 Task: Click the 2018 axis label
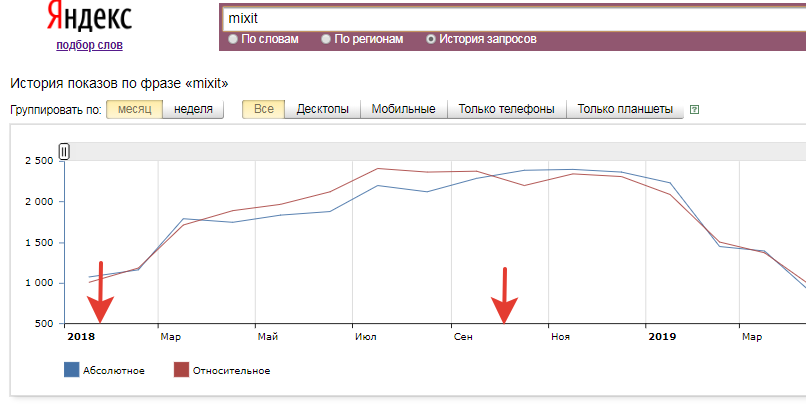(81, 337)
